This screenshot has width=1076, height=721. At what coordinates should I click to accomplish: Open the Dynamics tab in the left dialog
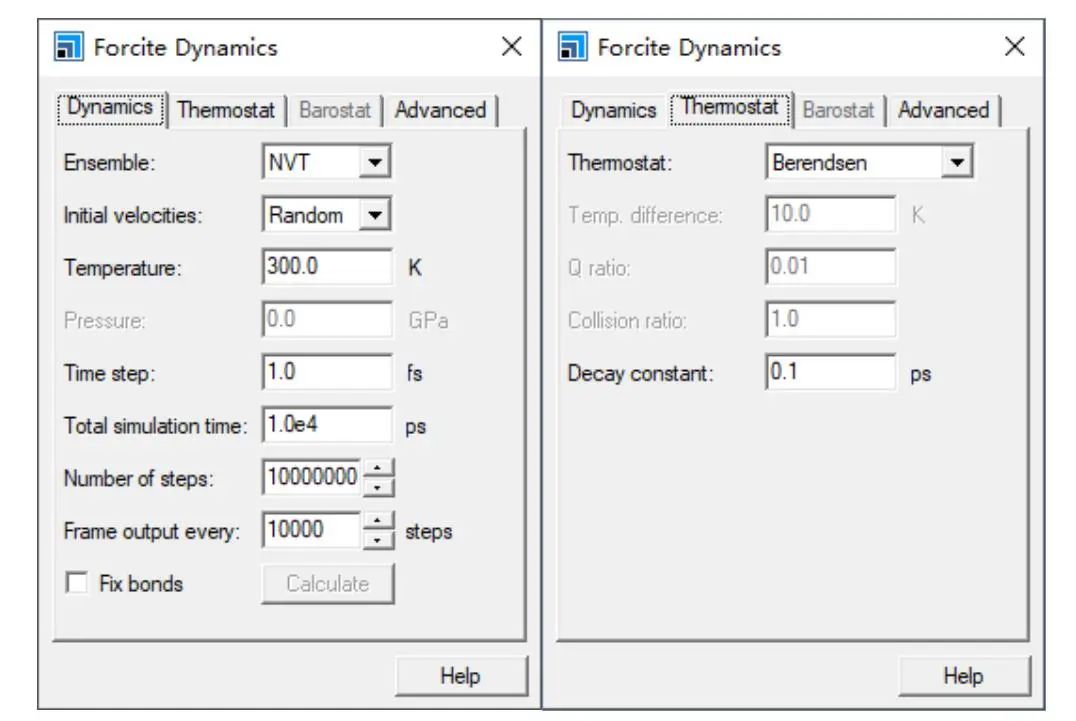[x=110, y=108]
